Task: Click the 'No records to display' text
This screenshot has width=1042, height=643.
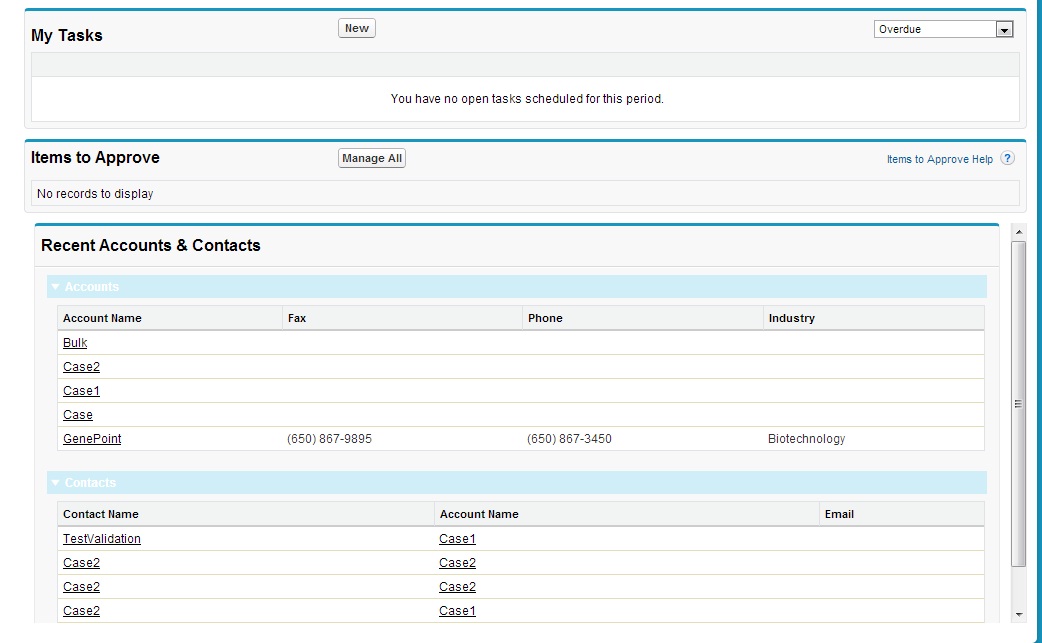Action: [x=95, y=193]
